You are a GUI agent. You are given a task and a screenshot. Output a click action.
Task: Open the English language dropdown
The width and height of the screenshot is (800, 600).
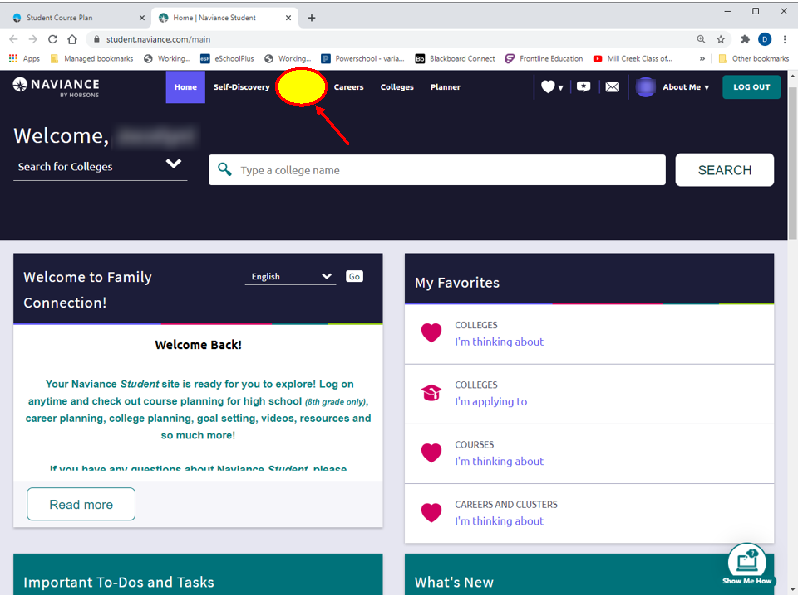pyautogui.click(x=290, y=277)
